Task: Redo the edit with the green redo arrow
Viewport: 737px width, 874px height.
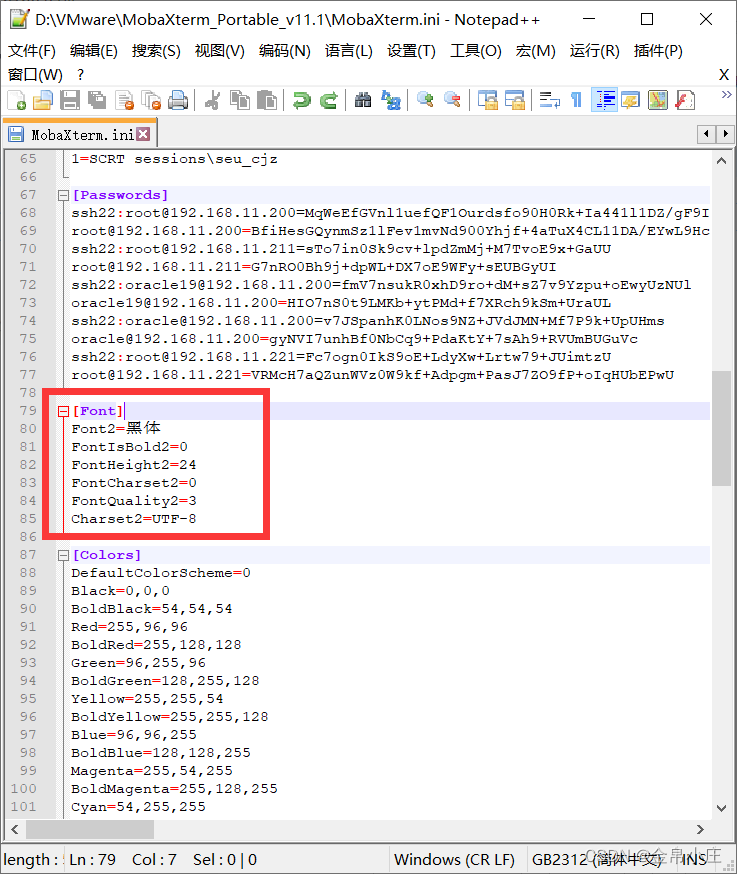Action: [x=329, y=100]
